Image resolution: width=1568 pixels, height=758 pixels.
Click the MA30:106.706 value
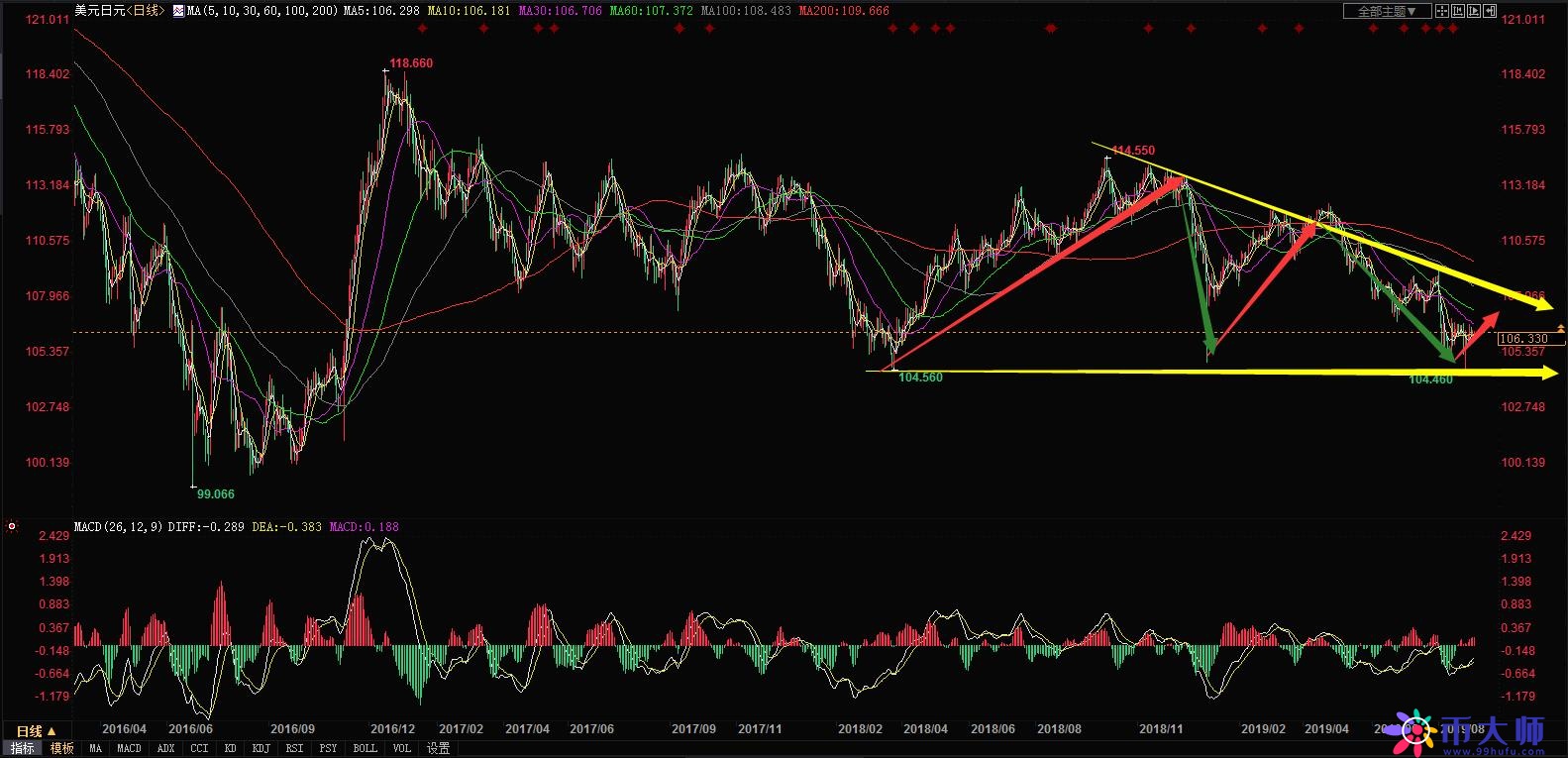[x=561, y=11]
